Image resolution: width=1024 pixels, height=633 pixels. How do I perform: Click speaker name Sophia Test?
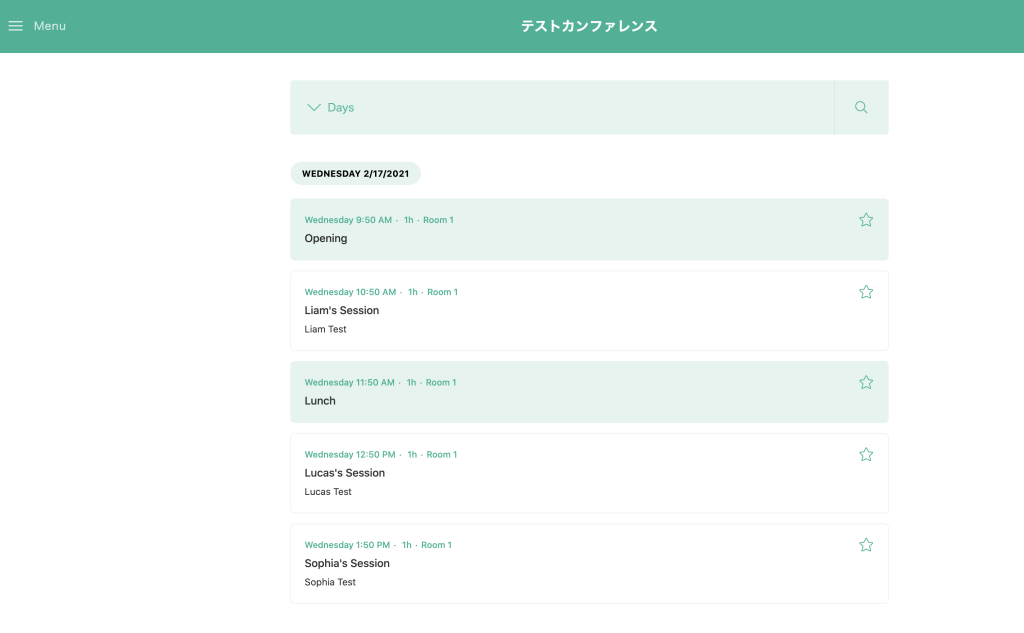click(x=330, y=582)
